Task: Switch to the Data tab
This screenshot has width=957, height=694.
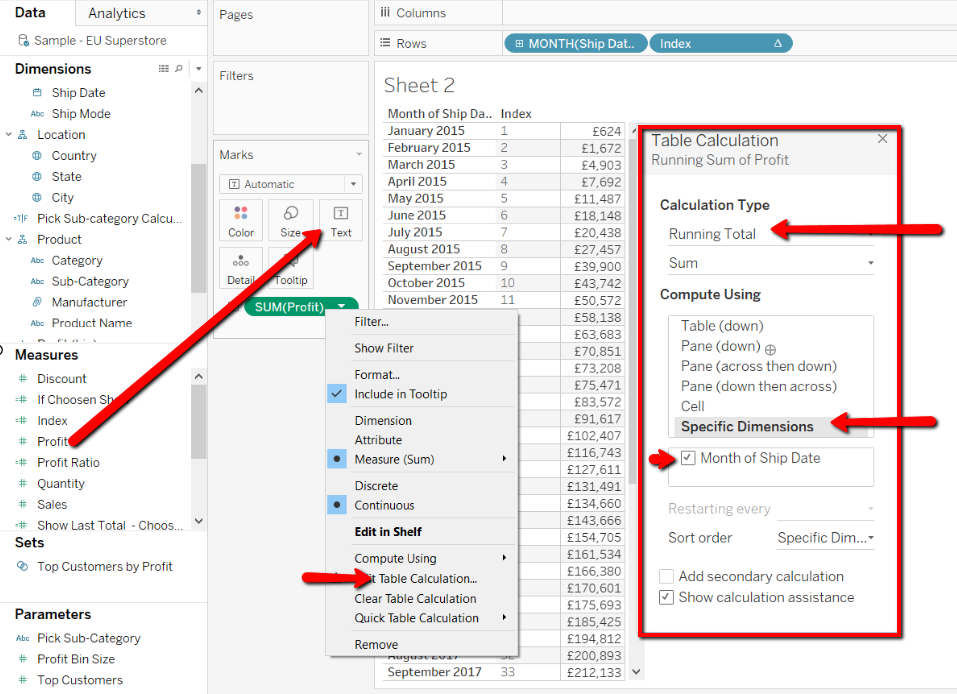Action: (30, 12)
